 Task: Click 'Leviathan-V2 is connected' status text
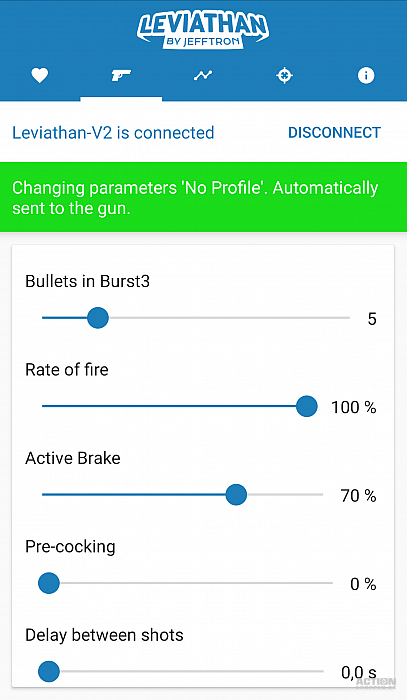pyautogui.click(x=113, y=133)
